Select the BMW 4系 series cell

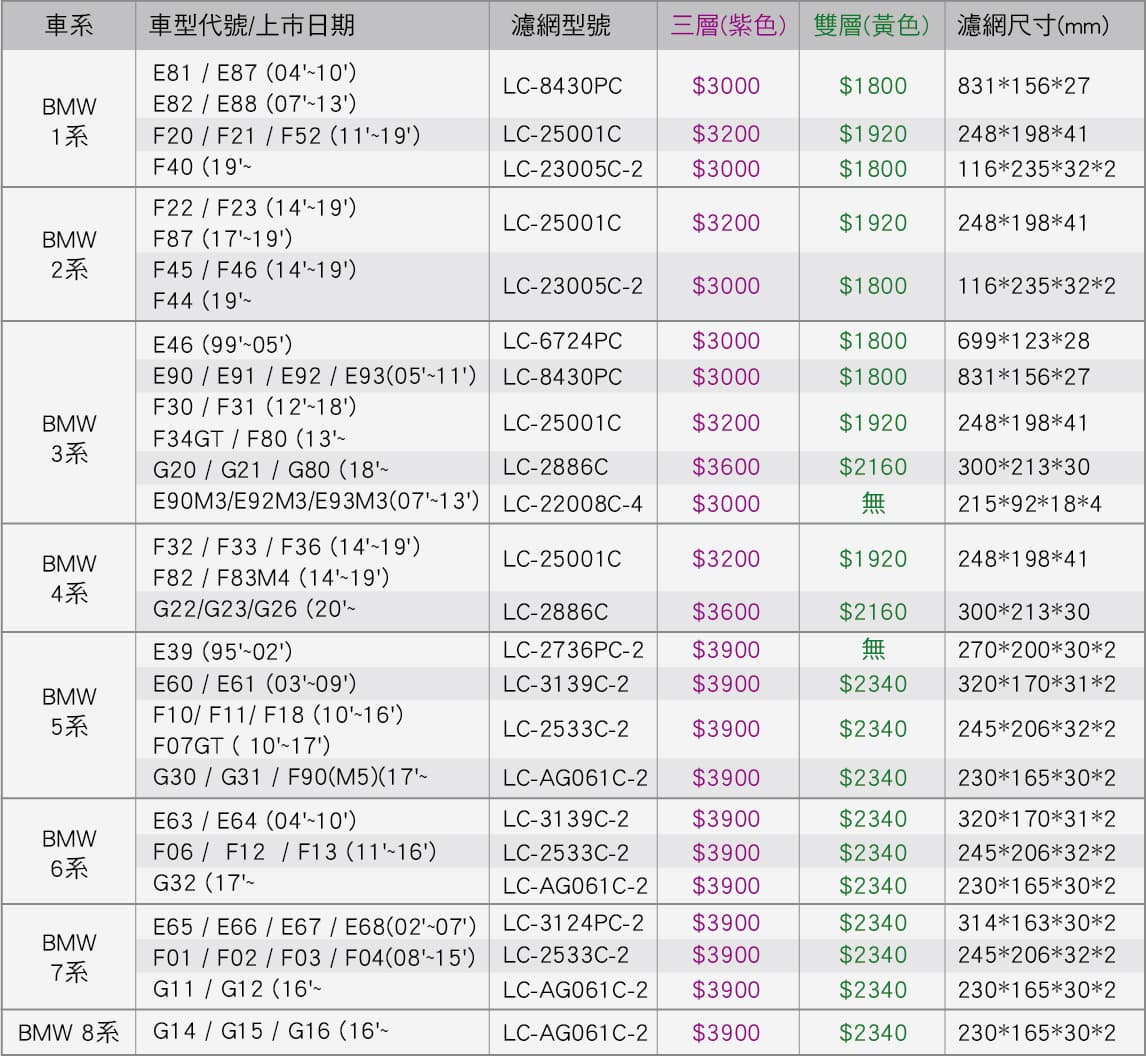pos(69,578)
